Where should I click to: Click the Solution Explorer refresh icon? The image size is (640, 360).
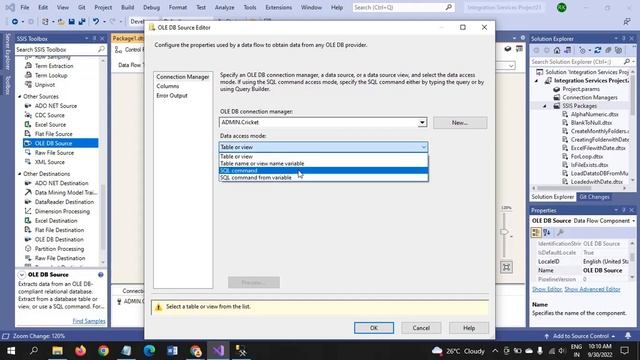click(598, 50)
